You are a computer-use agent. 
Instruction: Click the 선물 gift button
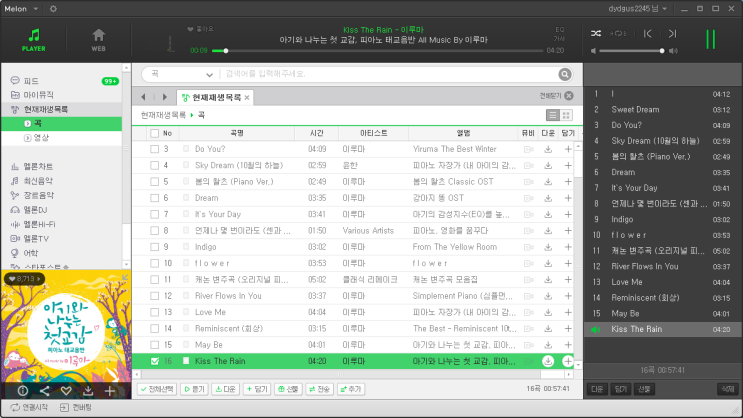[288, 390]
